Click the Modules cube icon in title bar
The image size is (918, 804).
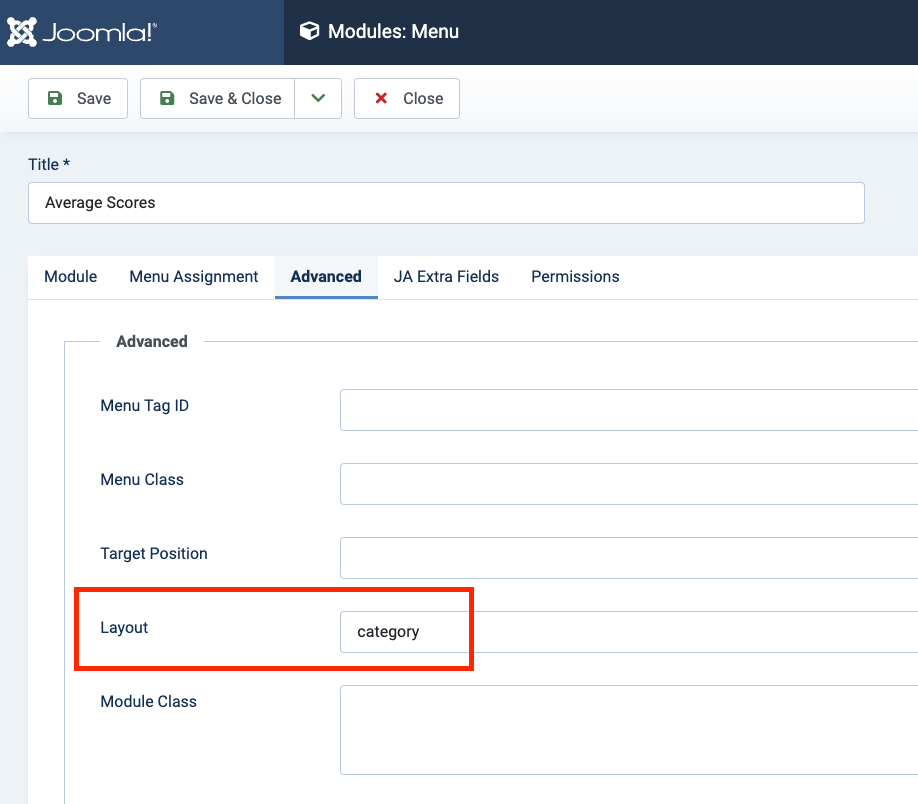click(310, 32)
